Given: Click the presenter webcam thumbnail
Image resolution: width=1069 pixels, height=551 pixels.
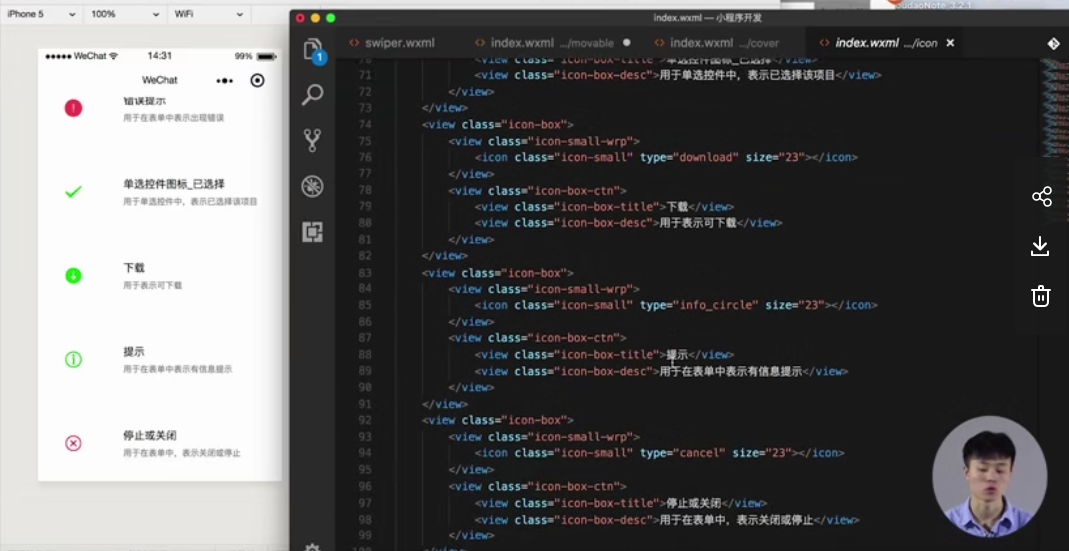Looking at the screenshot, I should pyautogui.click(x=990, y=477).
